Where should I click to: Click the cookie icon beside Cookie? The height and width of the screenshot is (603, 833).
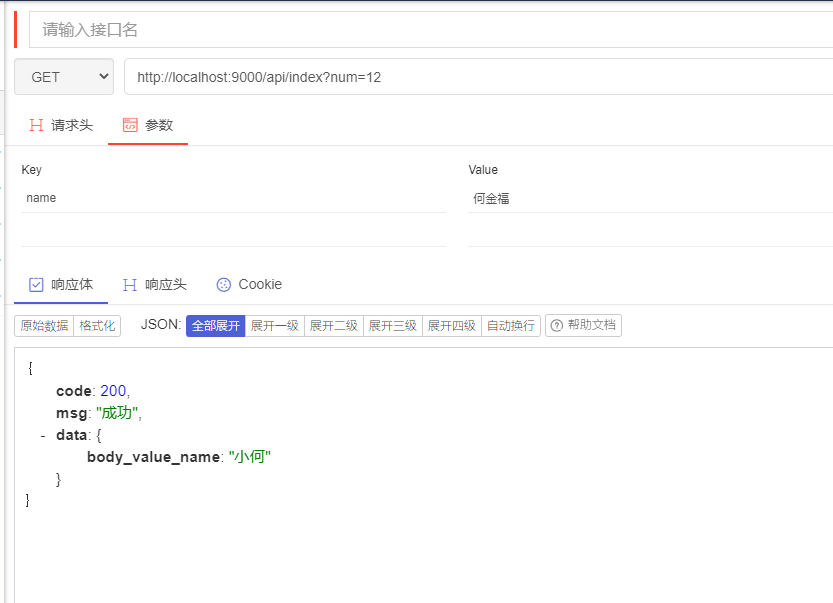pos(224,285)
